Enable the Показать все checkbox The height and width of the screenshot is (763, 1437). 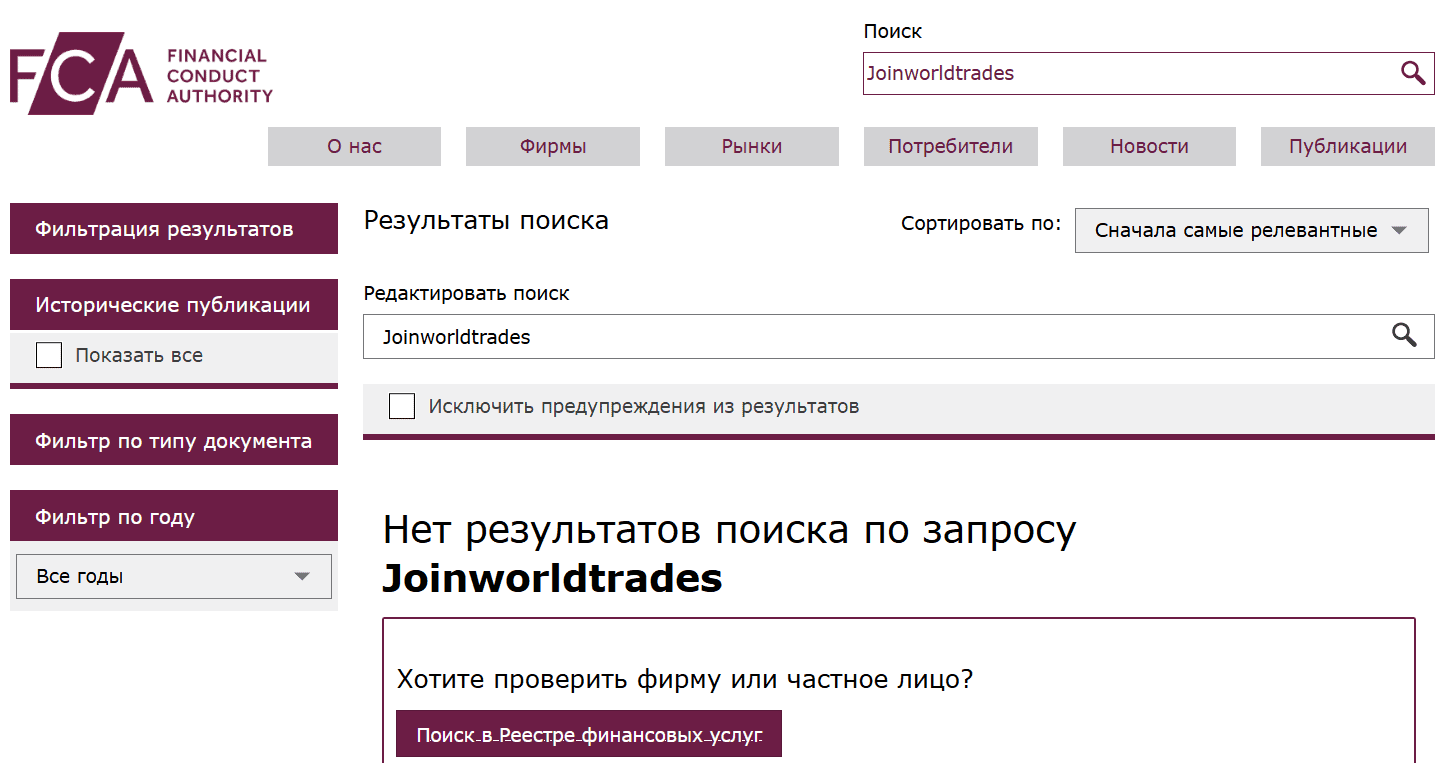click(48, 354)
